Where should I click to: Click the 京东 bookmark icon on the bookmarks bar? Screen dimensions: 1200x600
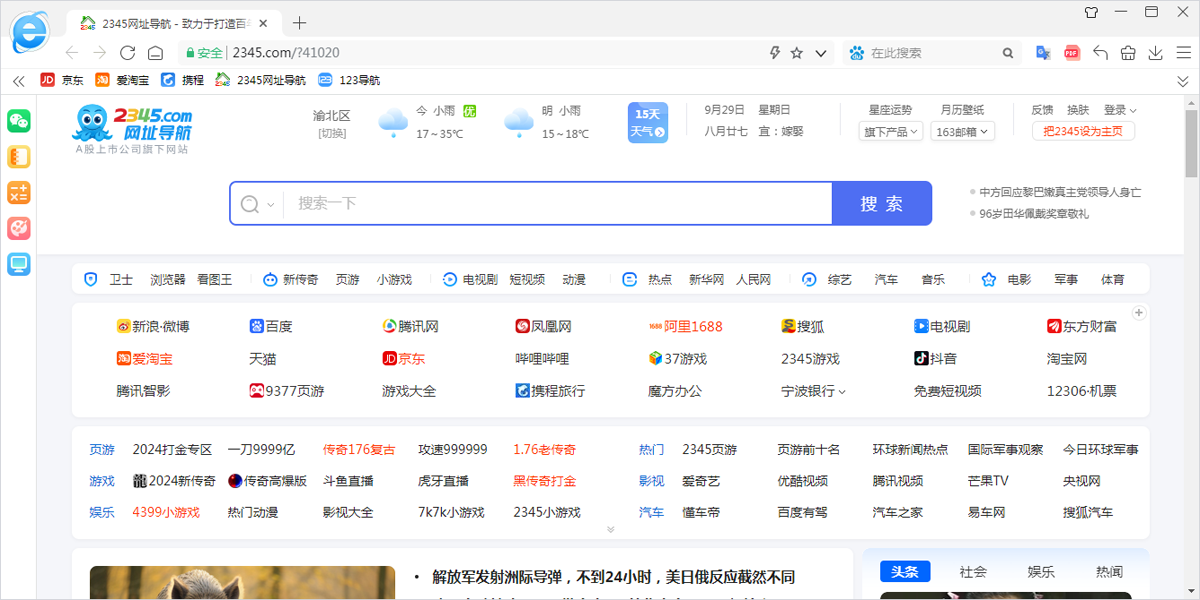[x=47, y=80]
